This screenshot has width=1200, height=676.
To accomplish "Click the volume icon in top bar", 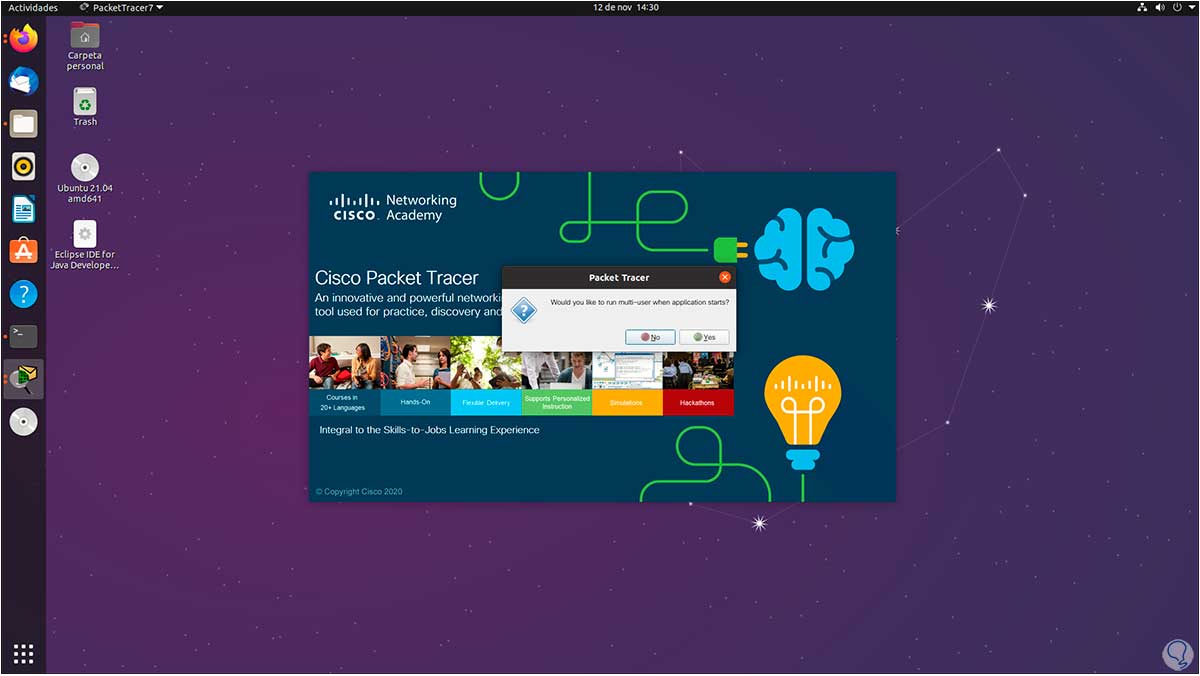I will [1161, 7].
